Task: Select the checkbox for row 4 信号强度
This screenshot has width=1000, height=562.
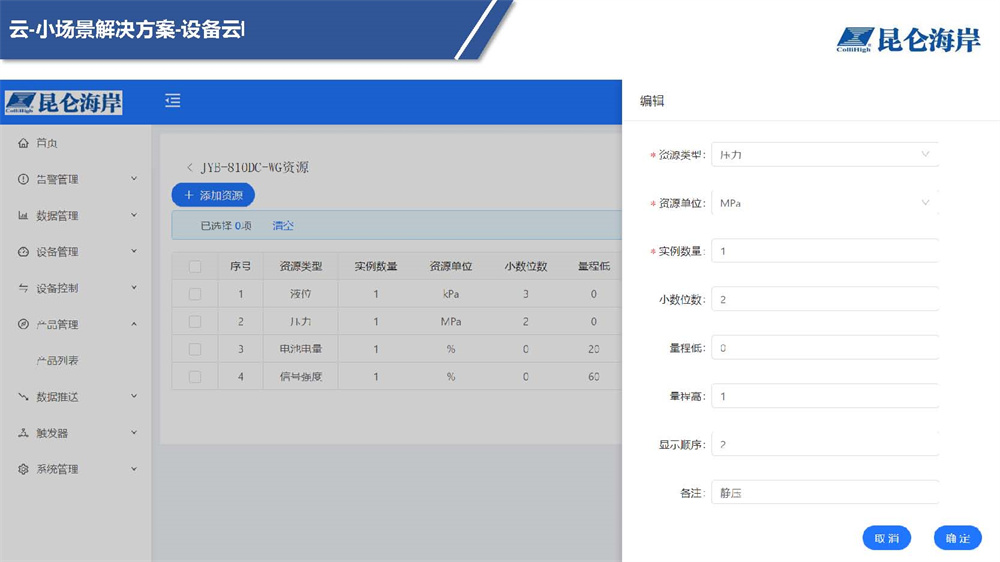Action: click(195, 377)
